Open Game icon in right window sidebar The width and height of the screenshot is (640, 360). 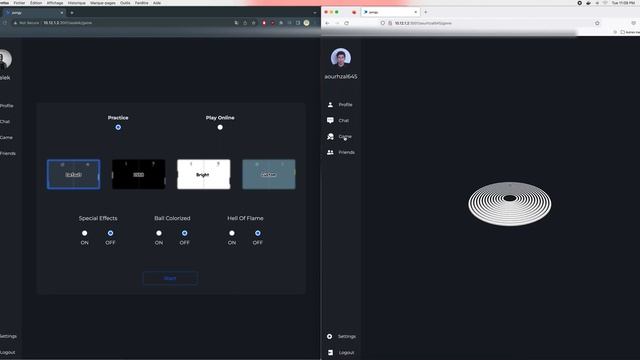pos(330,136)
